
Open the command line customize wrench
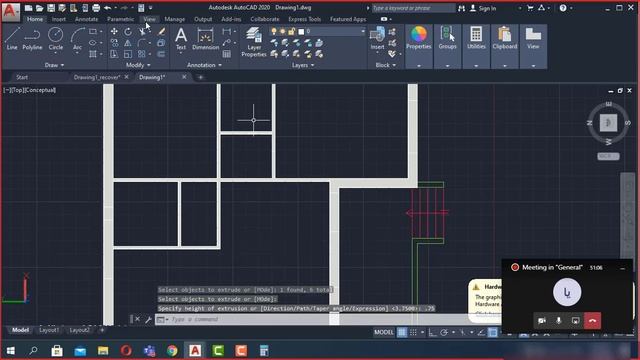[x=148, y=319]
